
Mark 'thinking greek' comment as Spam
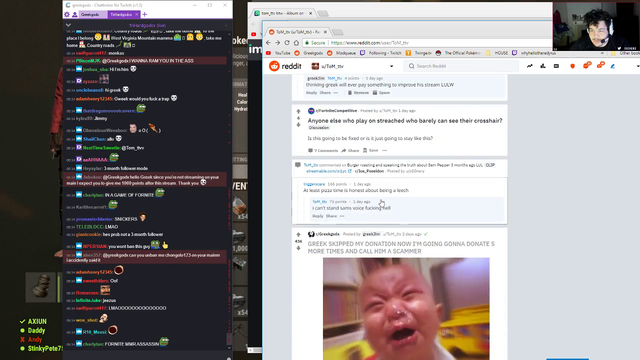click(381, 93)
